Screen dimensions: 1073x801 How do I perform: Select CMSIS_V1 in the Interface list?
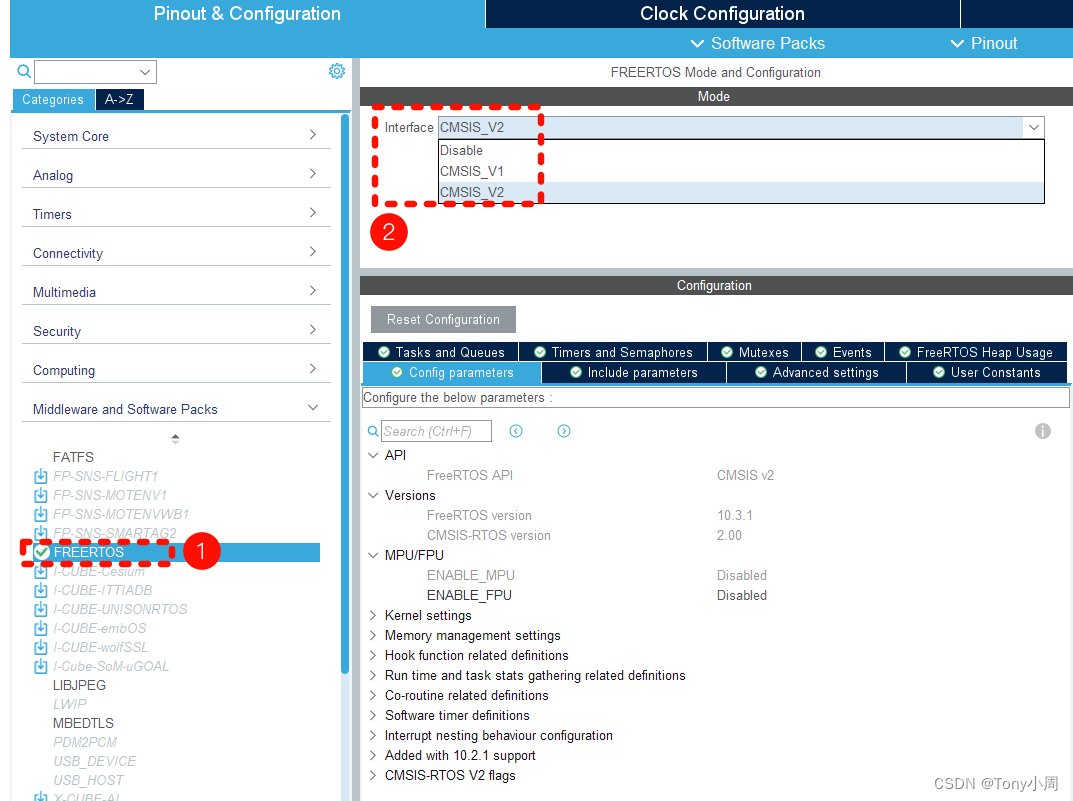coord(741,171)
